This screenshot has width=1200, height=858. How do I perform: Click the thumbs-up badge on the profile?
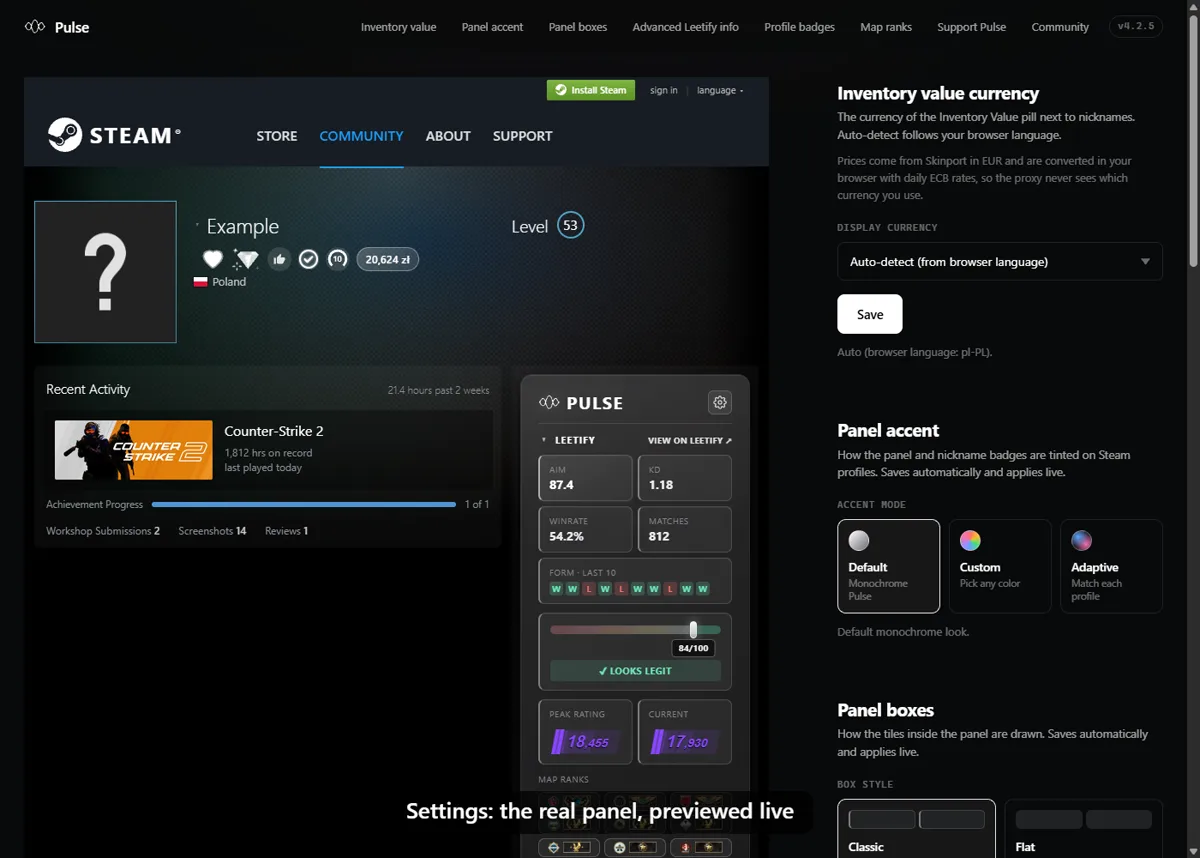279,259
